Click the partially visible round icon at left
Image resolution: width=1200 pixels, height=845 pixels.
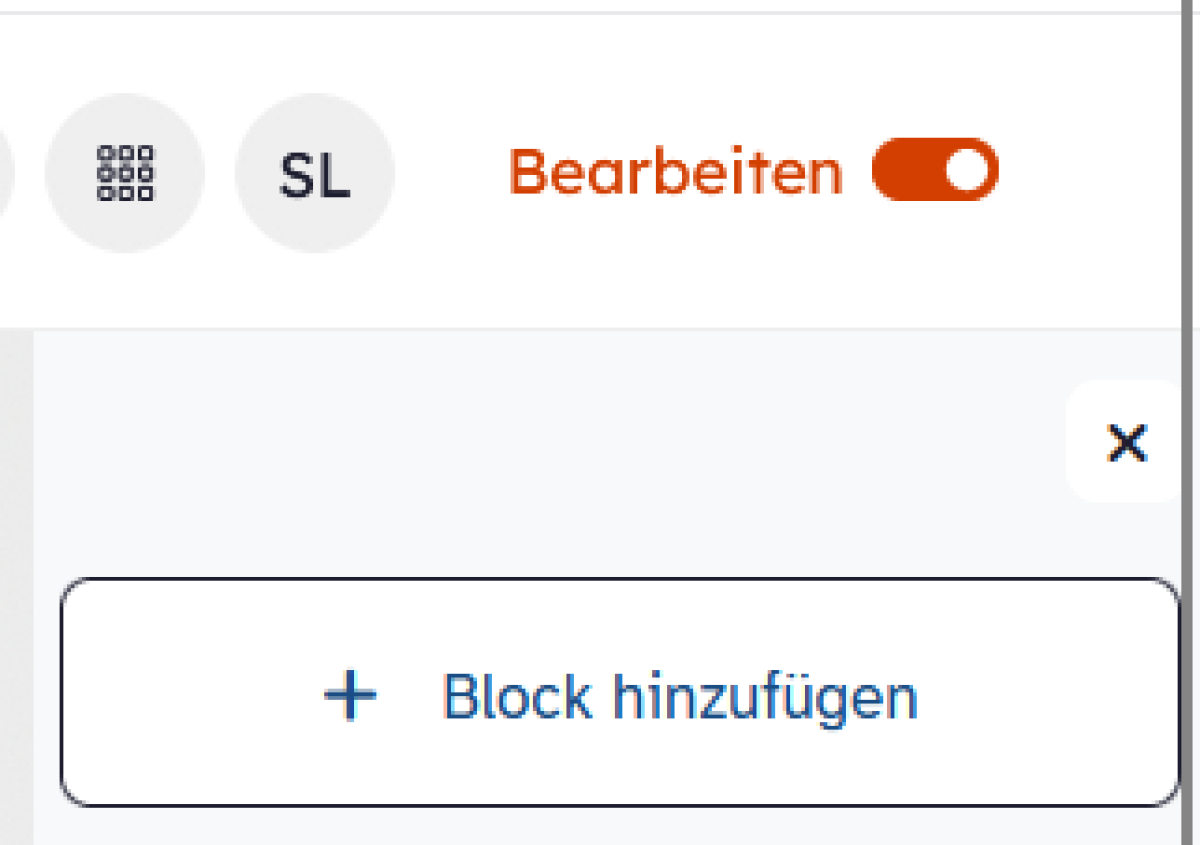[5, 173]
